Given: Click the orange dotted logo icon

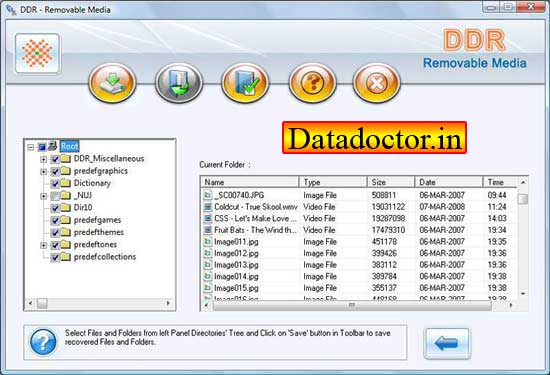Looking at the screenshot, I should click(x=38, y=53).
